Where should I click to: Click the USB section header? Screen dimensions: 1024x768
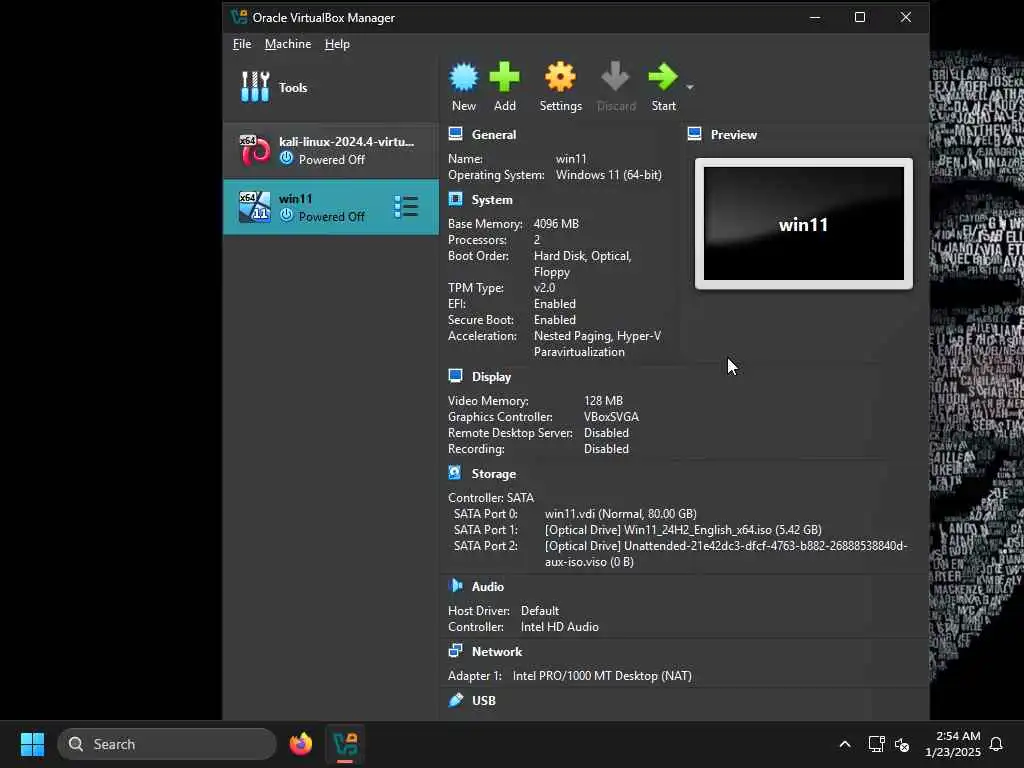(484, 701)
